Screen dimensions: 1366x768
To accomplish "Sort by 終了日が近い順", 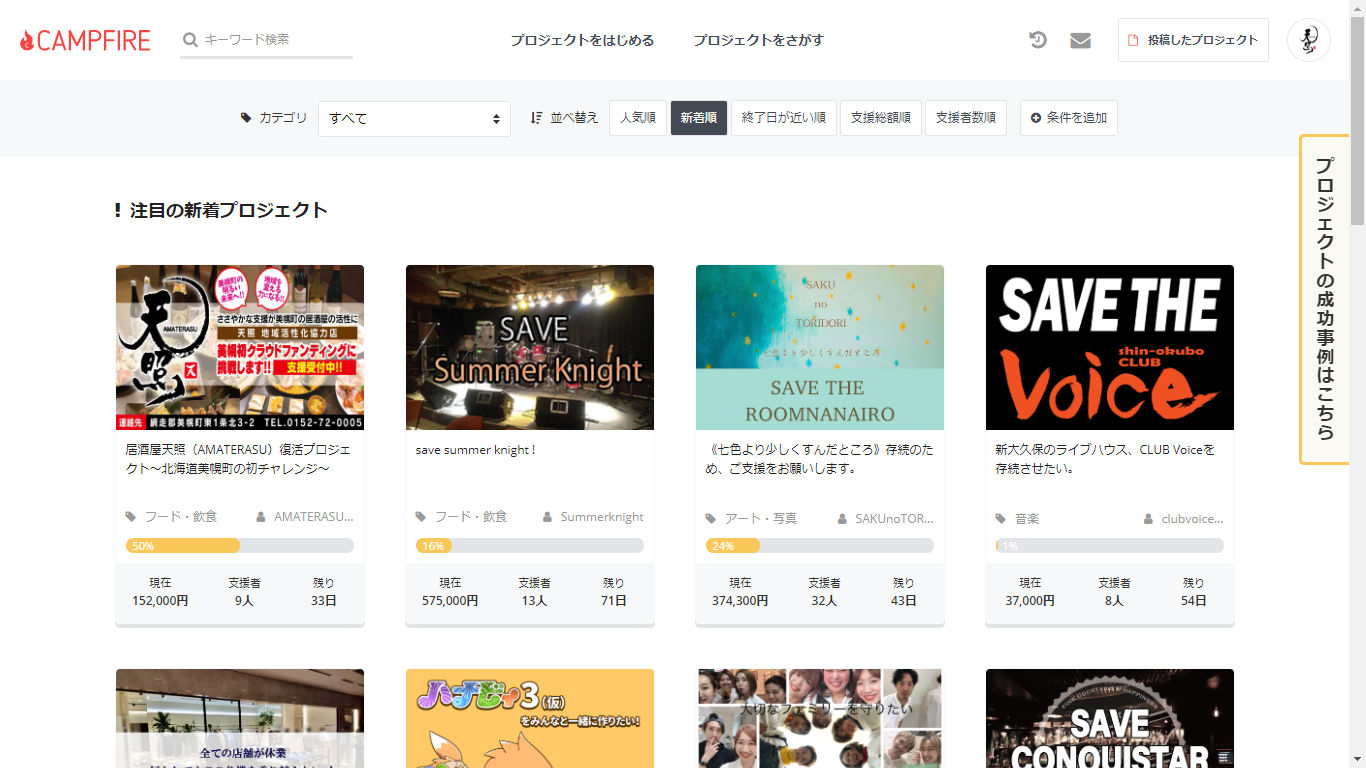I will pyautogui.click(x=783, y=118).
